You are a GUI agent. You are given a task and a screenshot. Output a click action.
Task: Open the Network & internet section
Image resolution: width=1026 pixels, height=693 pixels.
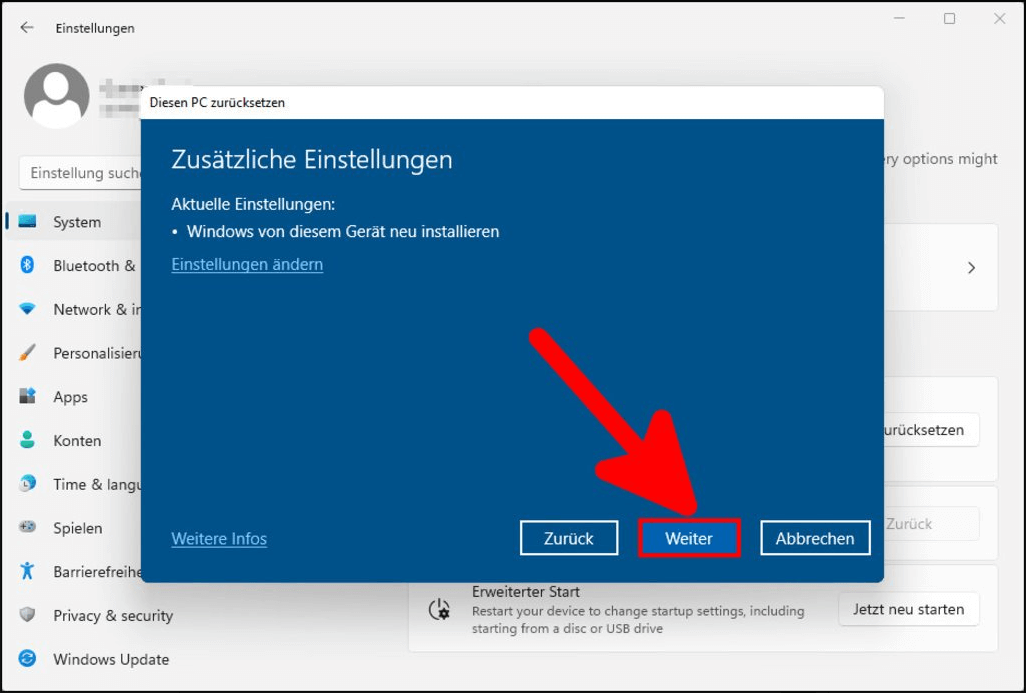[29, 309]
